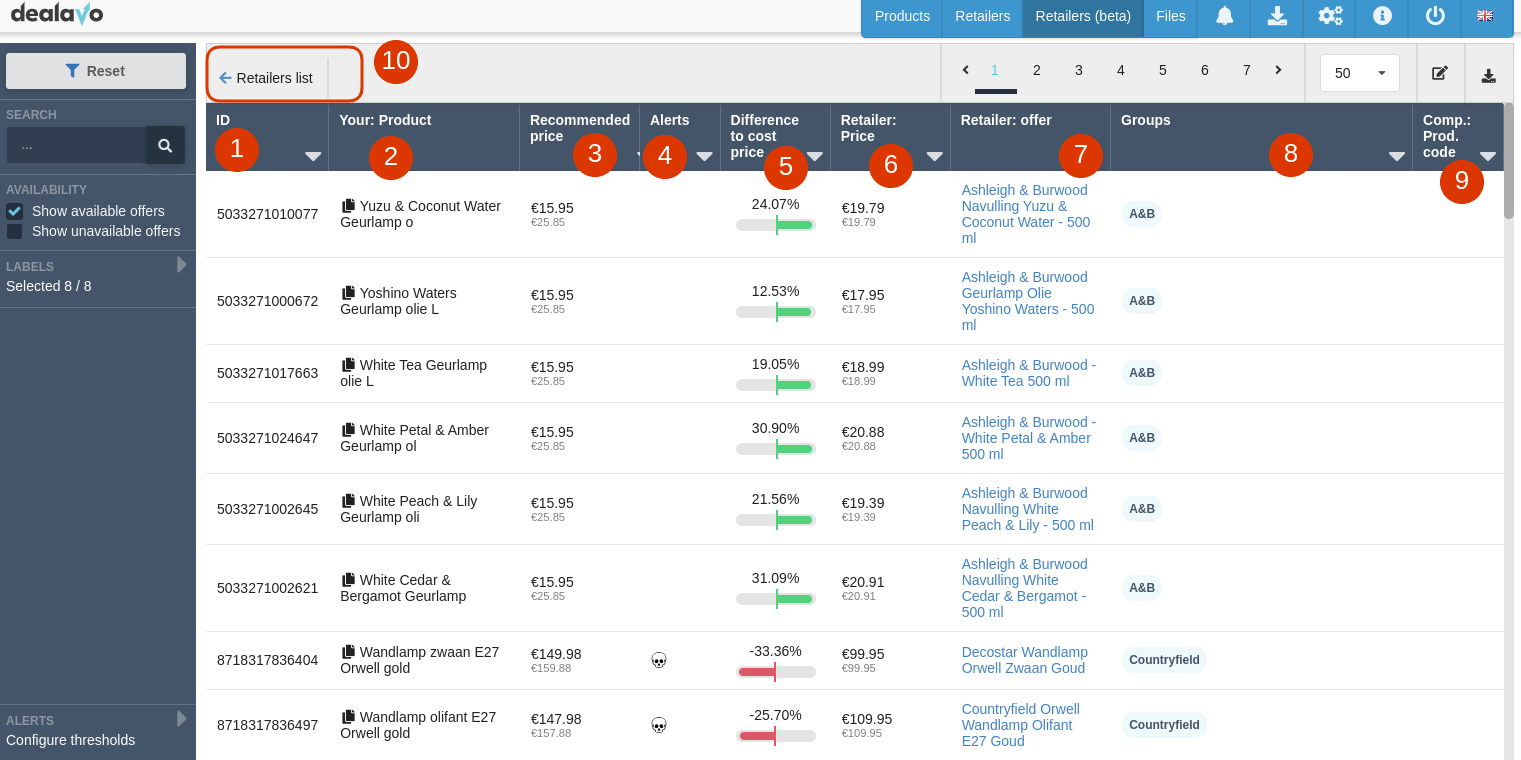Click the export download icon beside pencil
Screen dimensions: 1521x760
point(1489,75)
